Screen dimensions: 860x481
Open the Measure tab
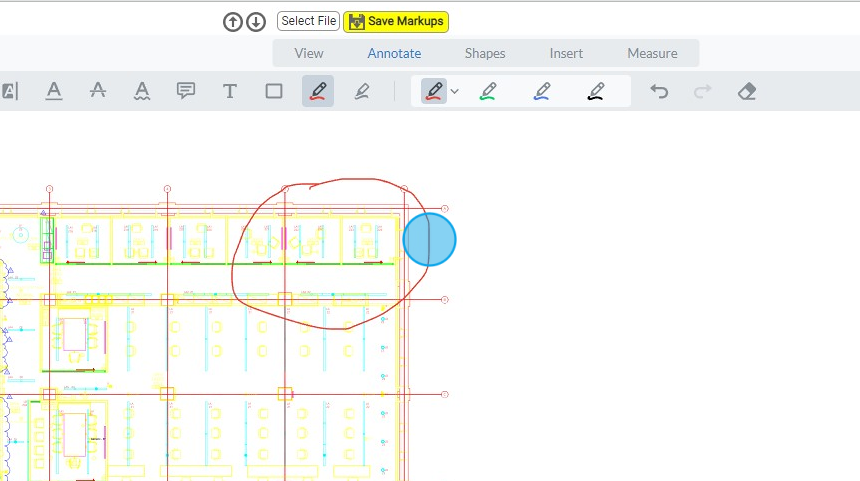tap(652, 53)
